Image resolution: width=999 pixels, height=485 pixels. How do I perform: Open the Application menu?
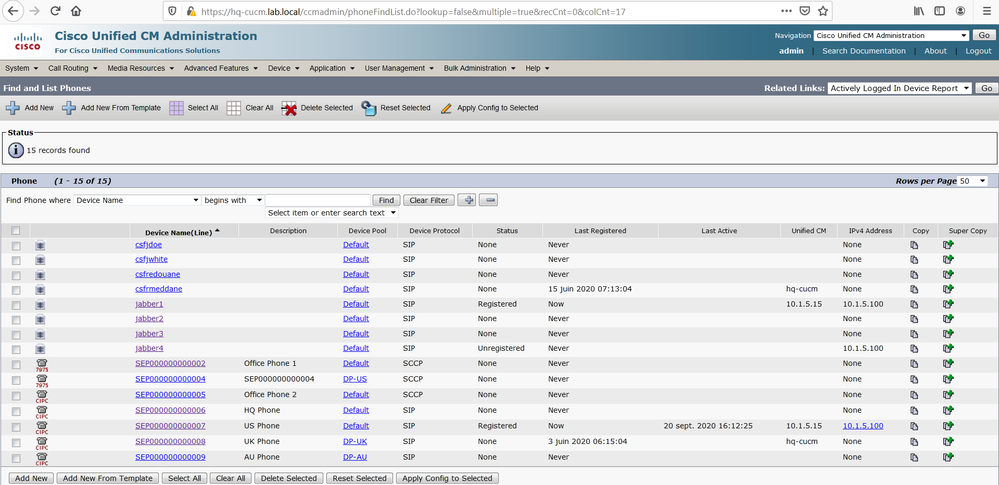(331, 68)
